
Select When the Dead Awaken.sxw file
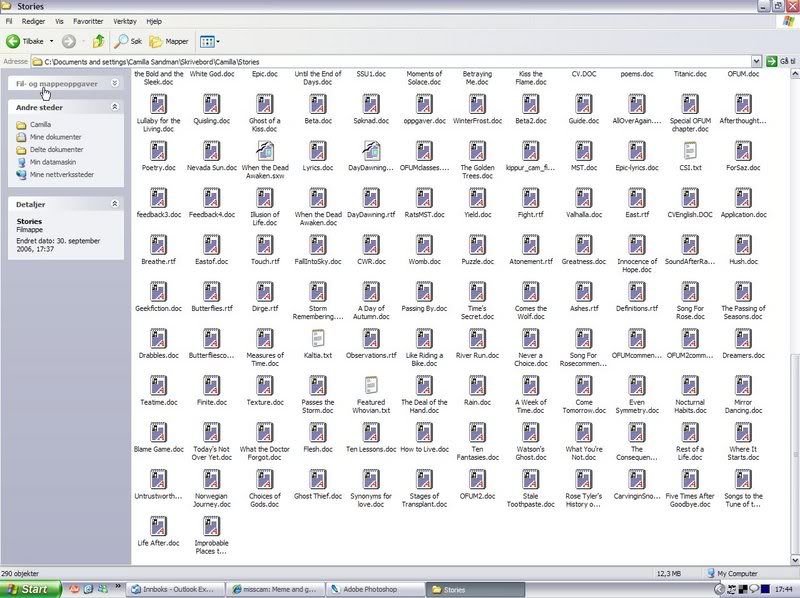click(x=265, y=151)
